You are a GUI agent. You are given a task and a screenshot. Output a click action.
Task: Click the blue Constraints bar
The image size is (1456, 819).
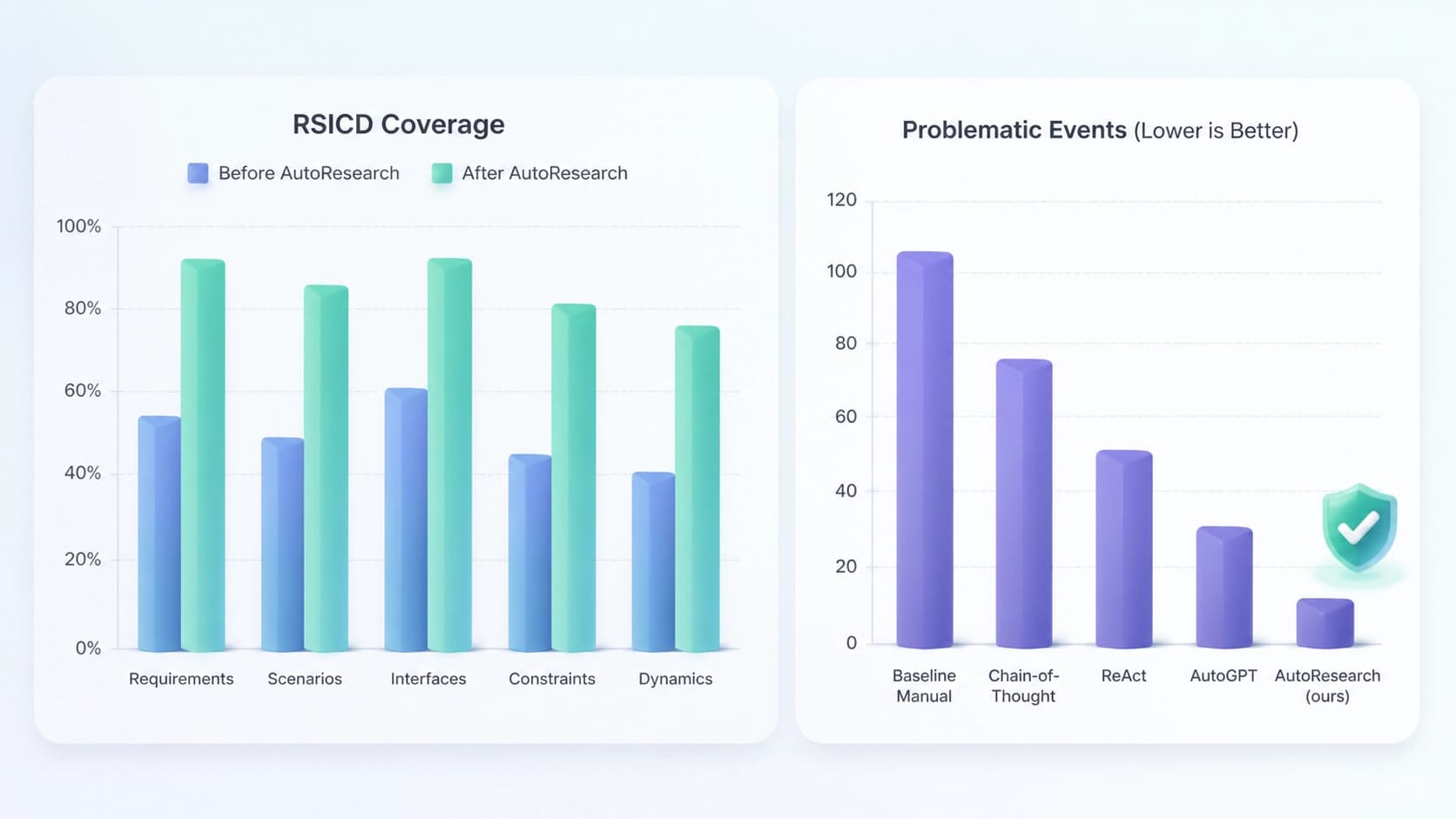pos(530,553)
